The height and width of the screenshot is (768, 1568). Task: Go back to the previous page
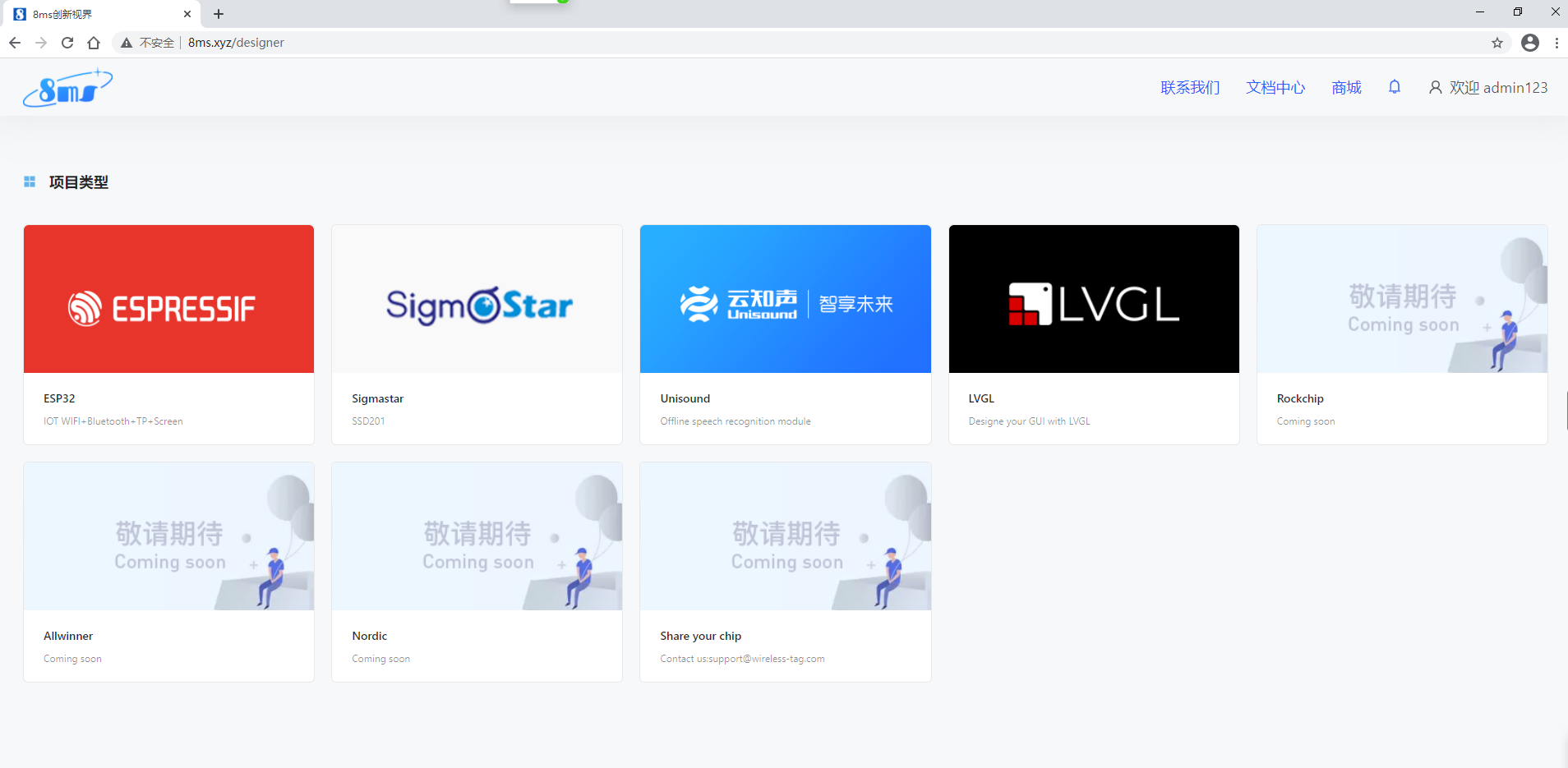pyautogui.click(x=15, y=43)
